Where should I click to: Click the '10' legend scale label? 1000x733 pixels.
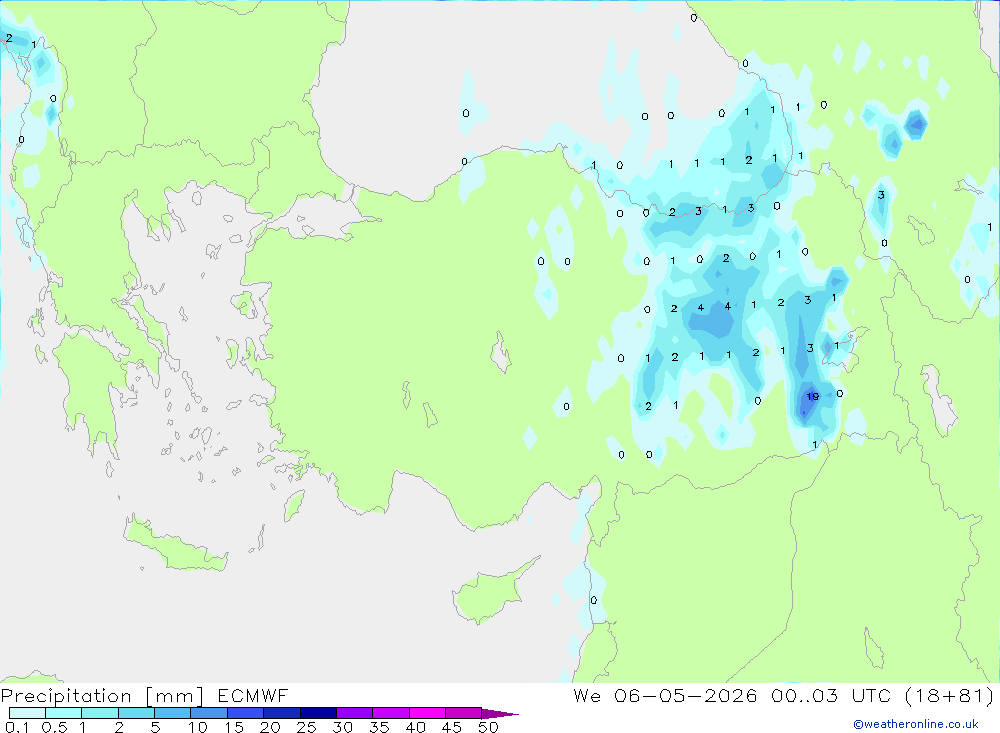coord(198,727)
